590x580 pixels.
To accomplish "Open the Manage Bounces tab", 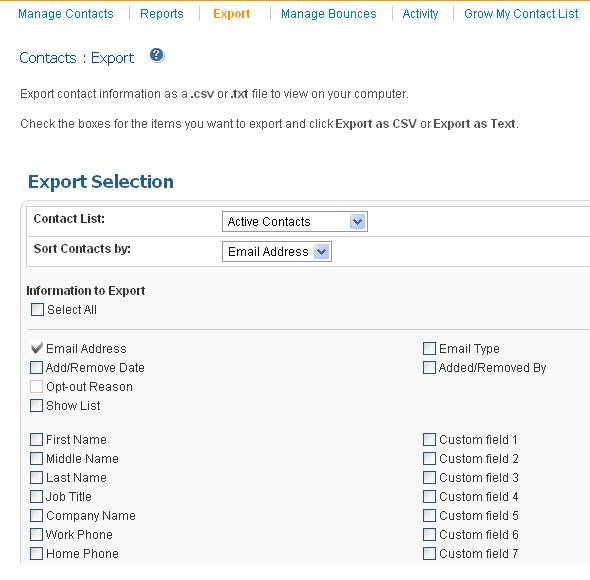I will 328,14.
